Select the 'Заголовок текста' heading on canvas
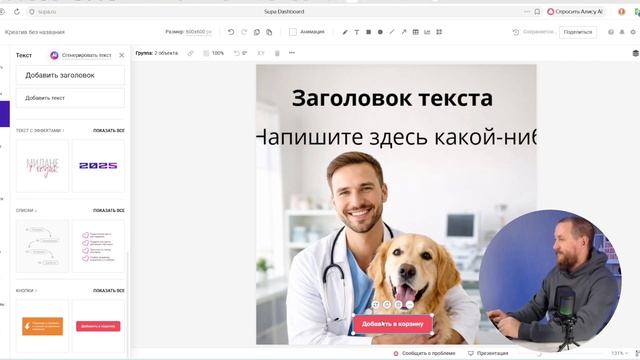The image size is (640, 360). point(392,98)
